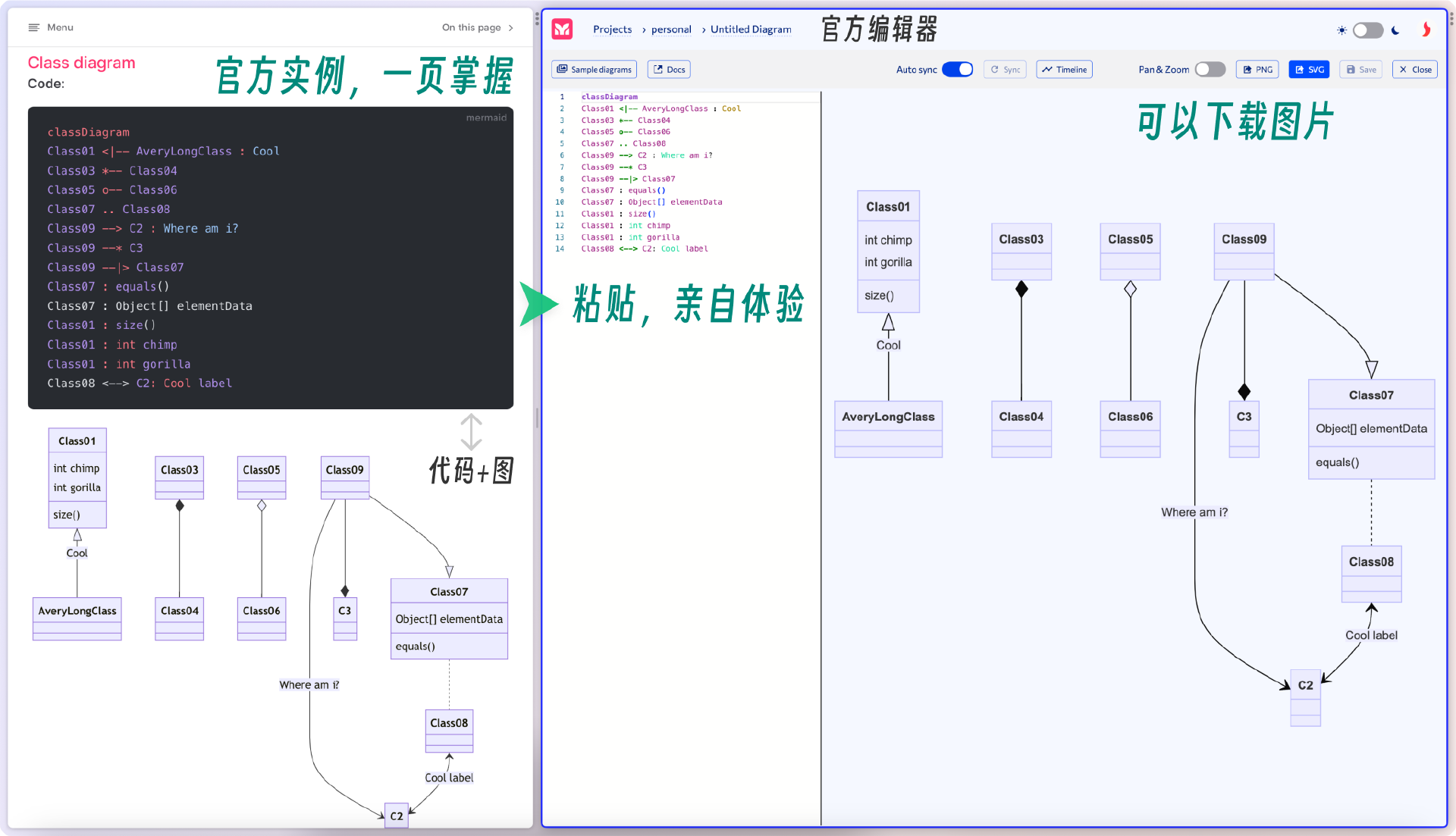Click code line 14 Class08 in editor
The height and width of the screenshot is (836, 1456).
coord(645,249)
